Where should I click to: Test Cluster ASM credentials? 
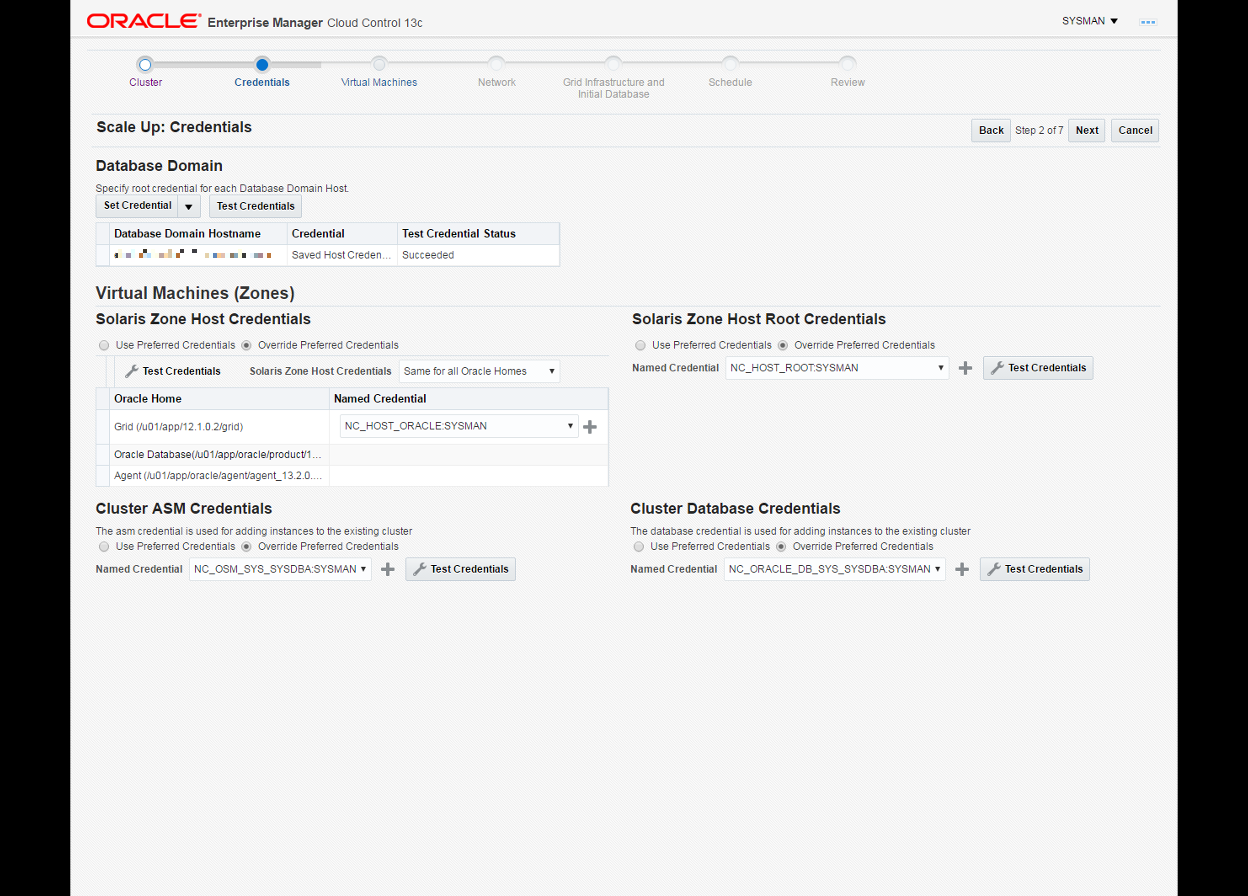click(461, 569)
